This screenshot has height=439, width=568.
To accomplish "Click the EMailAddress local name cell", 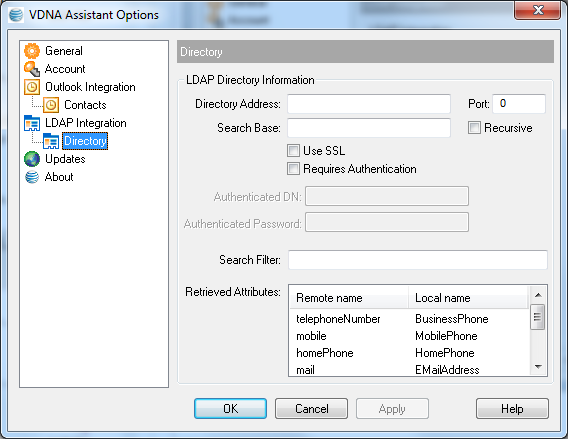I will (447, 369).
